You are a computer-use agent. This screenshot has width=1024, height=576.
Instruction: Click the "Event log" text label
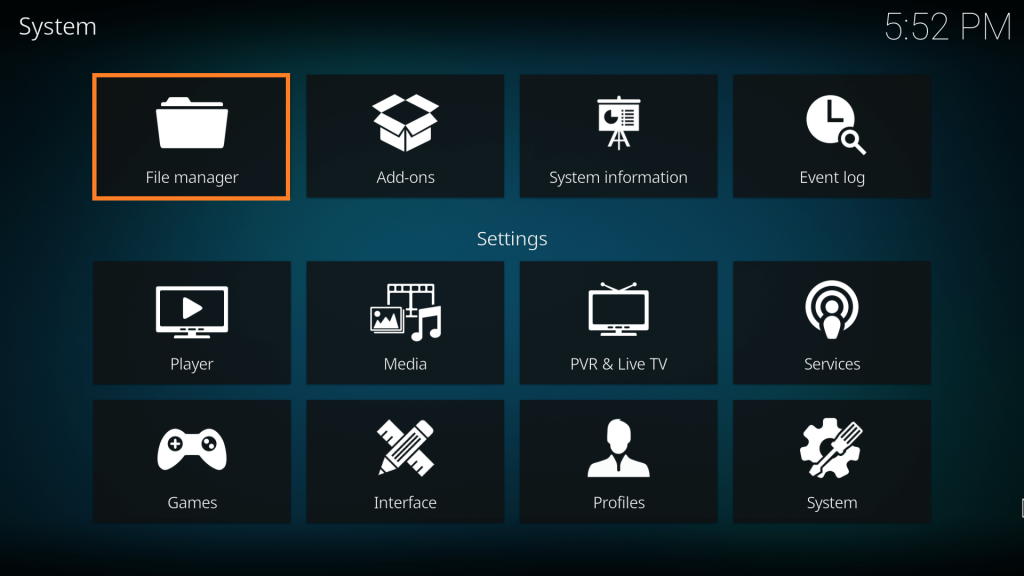coord(832,178)
